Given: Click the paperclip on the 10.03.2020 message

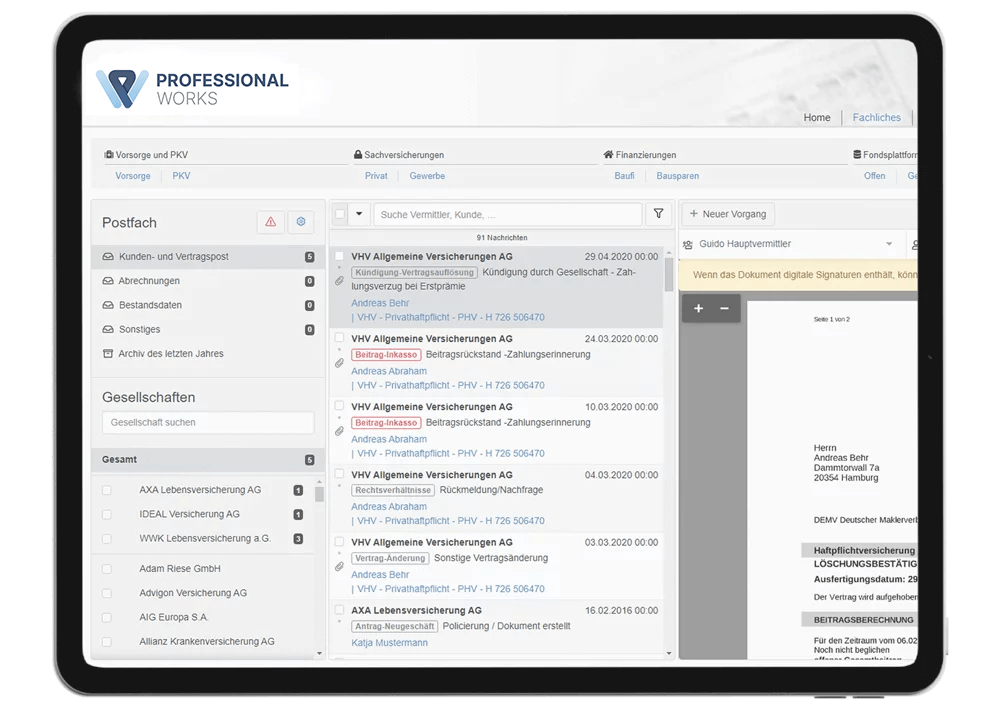Looking at the screenshot, I should (339, 431).
